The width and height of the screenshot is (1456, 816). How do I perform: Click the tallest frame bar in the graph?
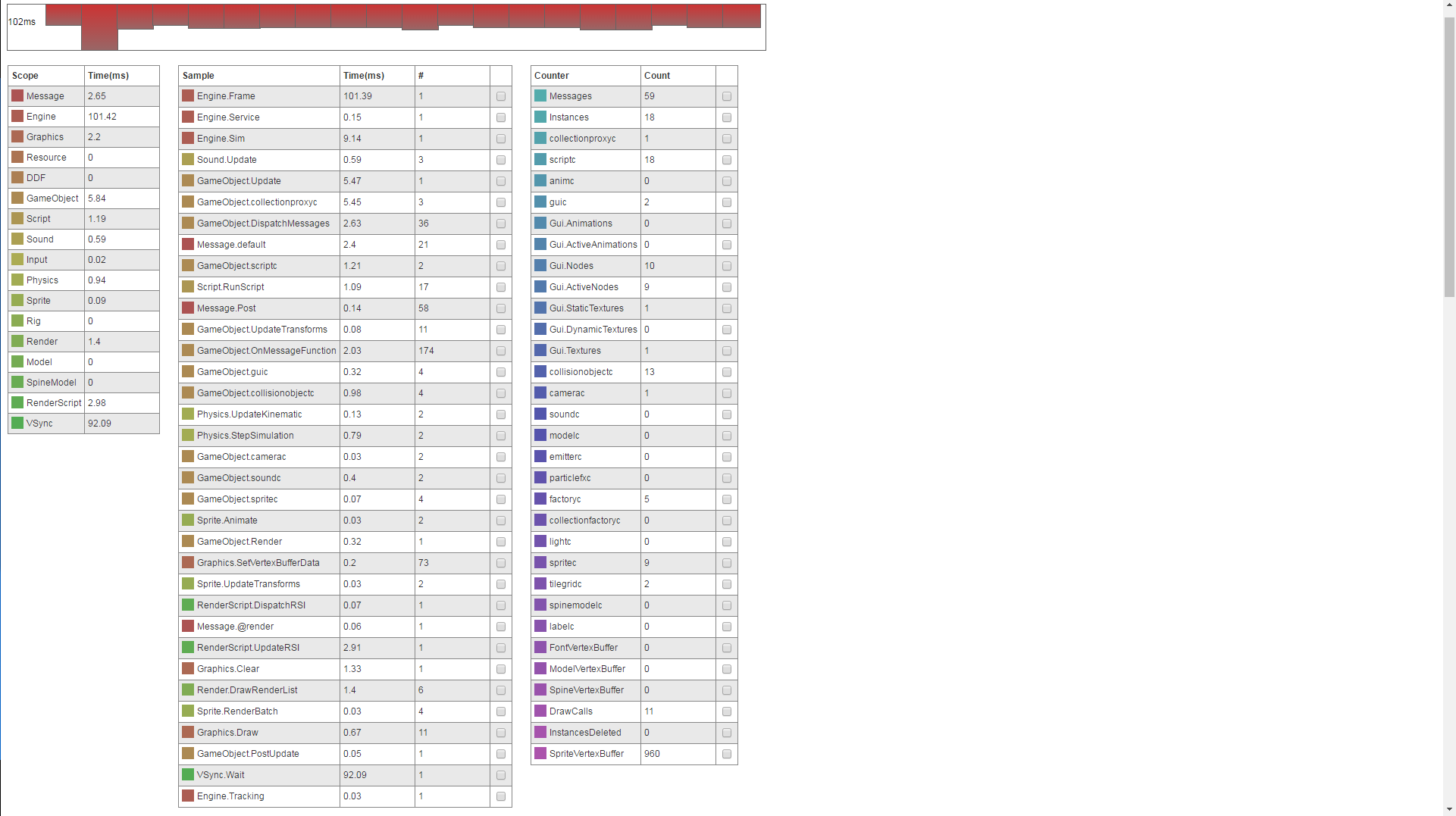tap(99, 27)
